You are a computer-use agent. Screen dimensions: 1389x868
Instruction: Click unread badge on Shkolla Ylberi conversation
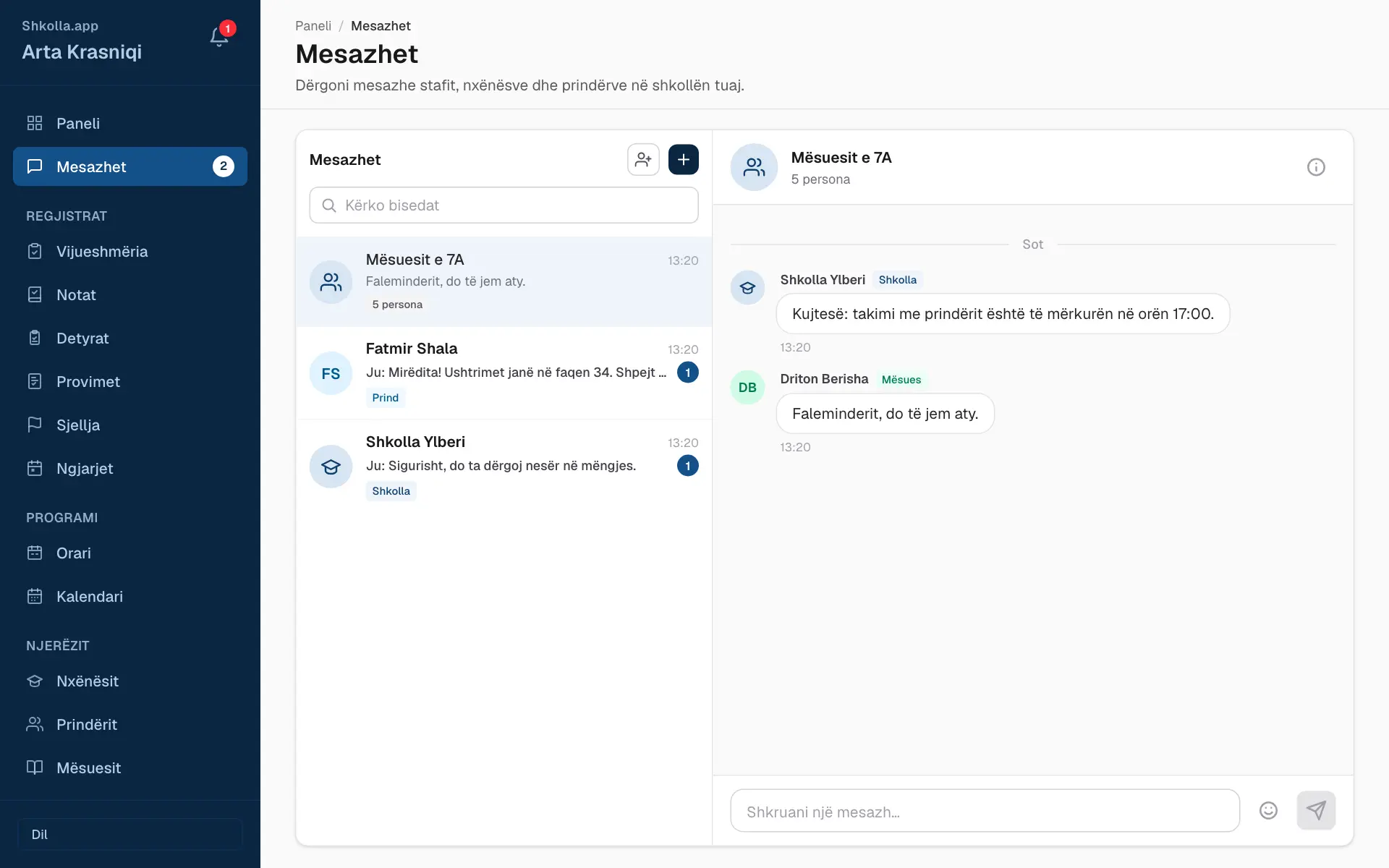coord(687,466)
